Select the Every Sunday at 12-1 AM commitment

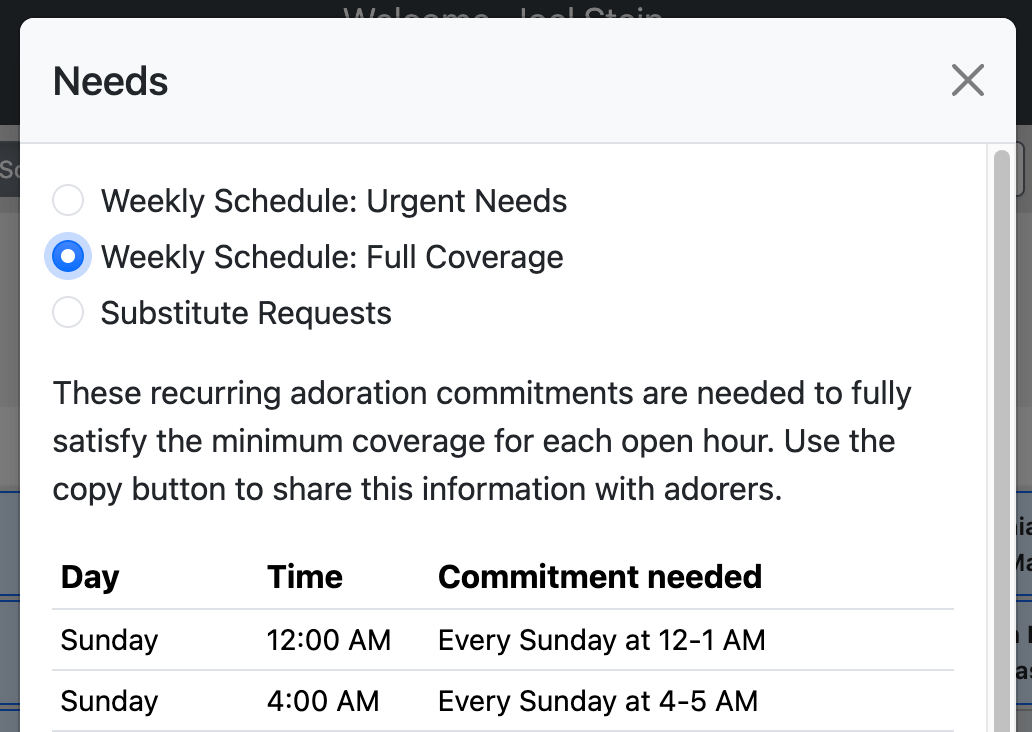coord(602,640)
